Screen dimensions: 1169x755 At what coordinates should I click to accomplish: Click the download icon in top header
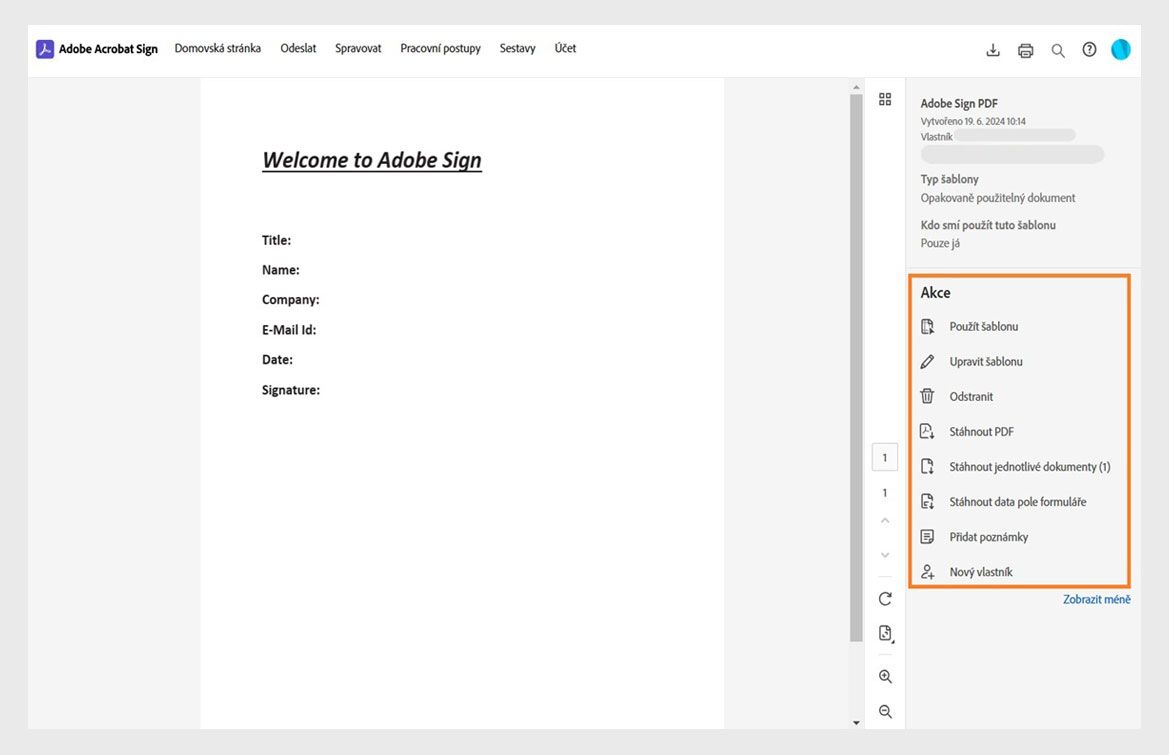point(993,50)
